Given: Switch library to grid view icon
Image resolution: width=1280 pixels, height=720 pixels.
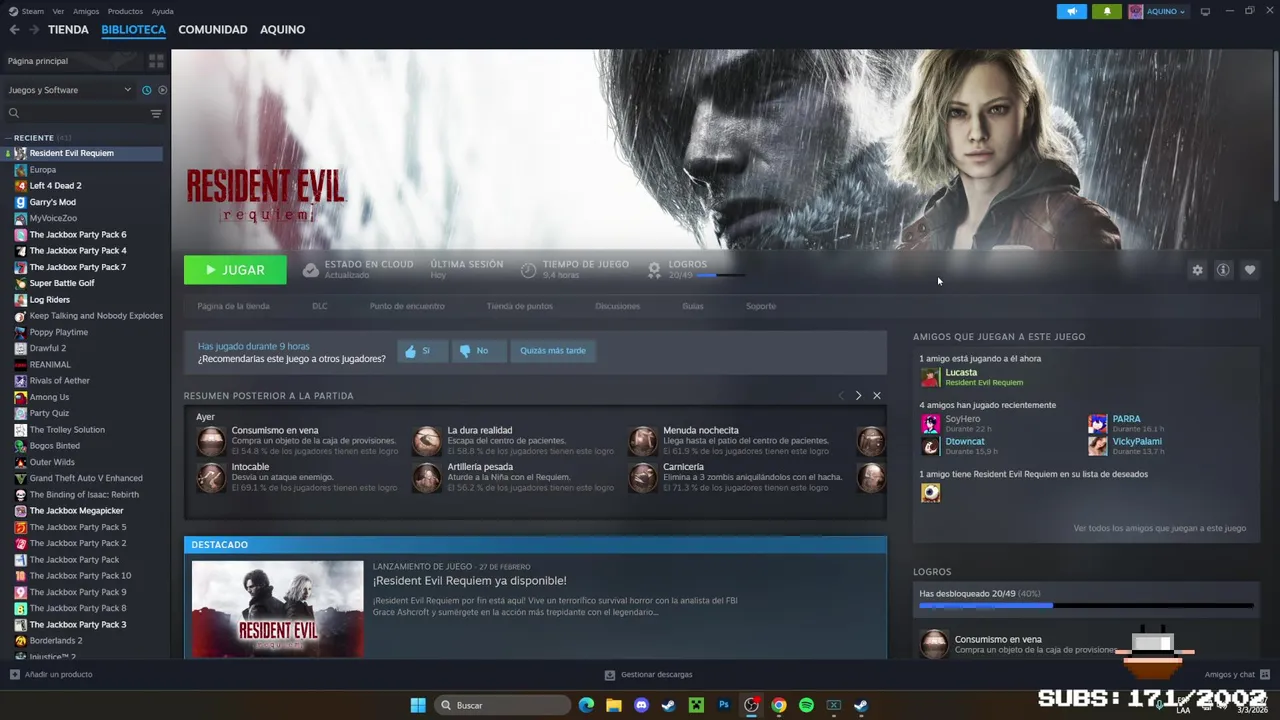Looking at the screenshot, I should [156, 61].
